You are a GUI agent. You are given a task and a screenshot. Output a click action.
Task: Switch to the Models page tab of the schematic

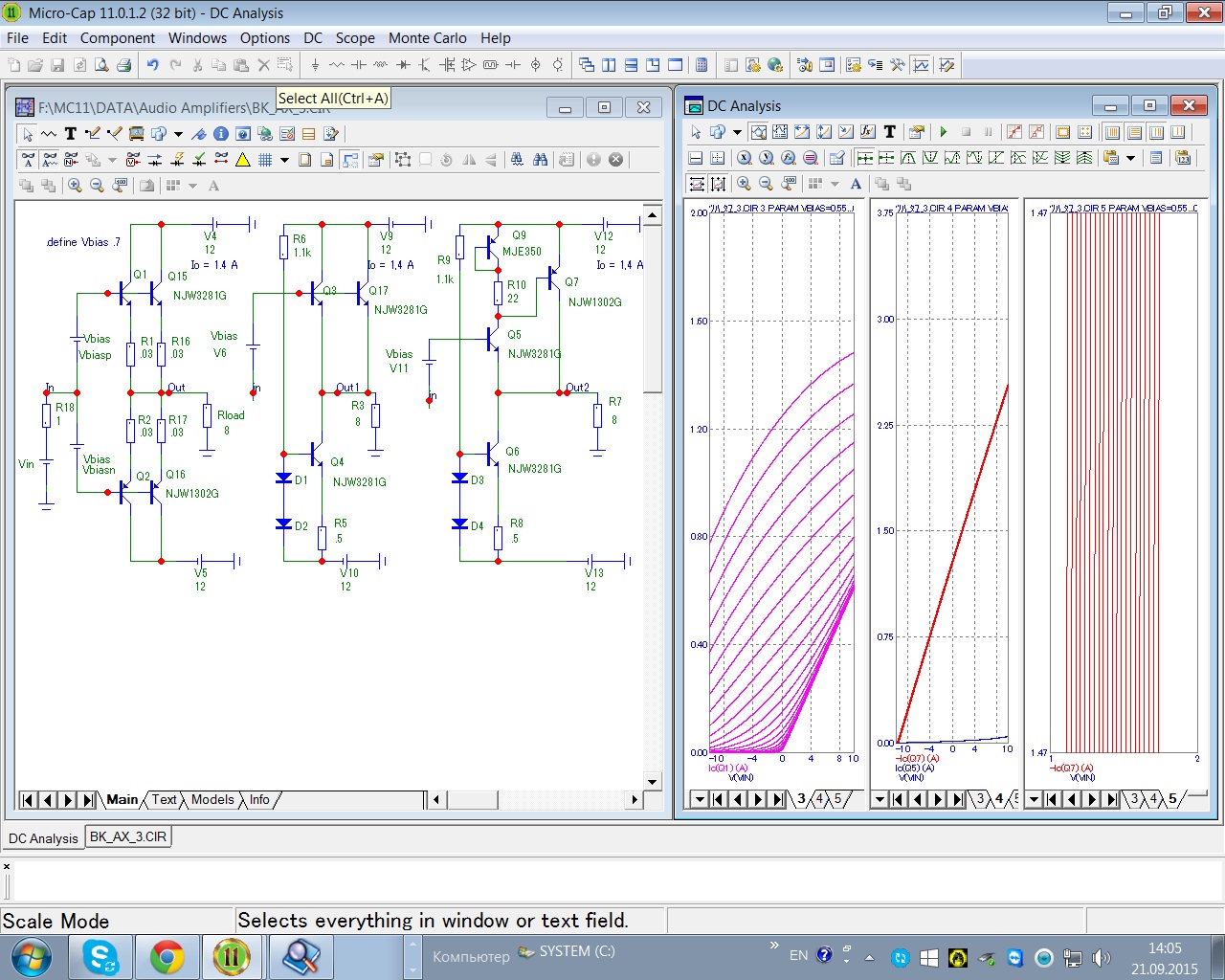212,799
